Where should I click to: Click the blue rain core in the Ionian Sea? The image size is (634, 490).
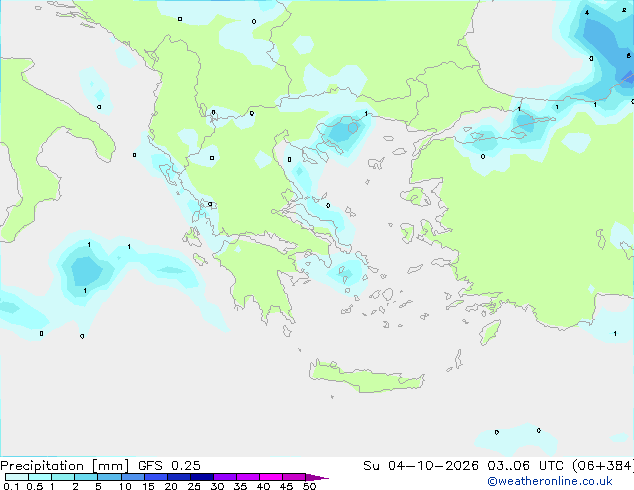[86, 270]
